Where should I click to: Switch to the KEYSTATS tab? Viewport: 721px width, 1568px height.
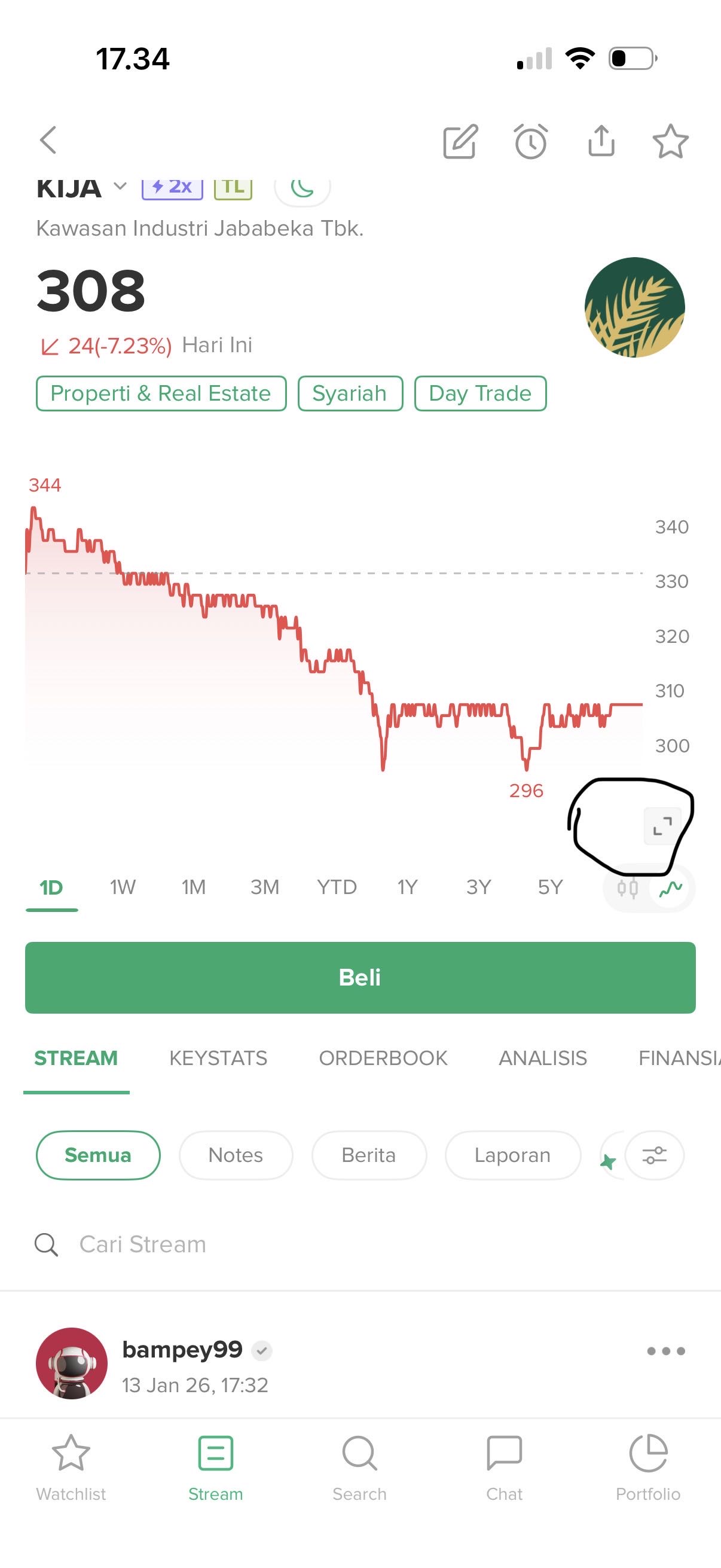tap(218, 1058)
